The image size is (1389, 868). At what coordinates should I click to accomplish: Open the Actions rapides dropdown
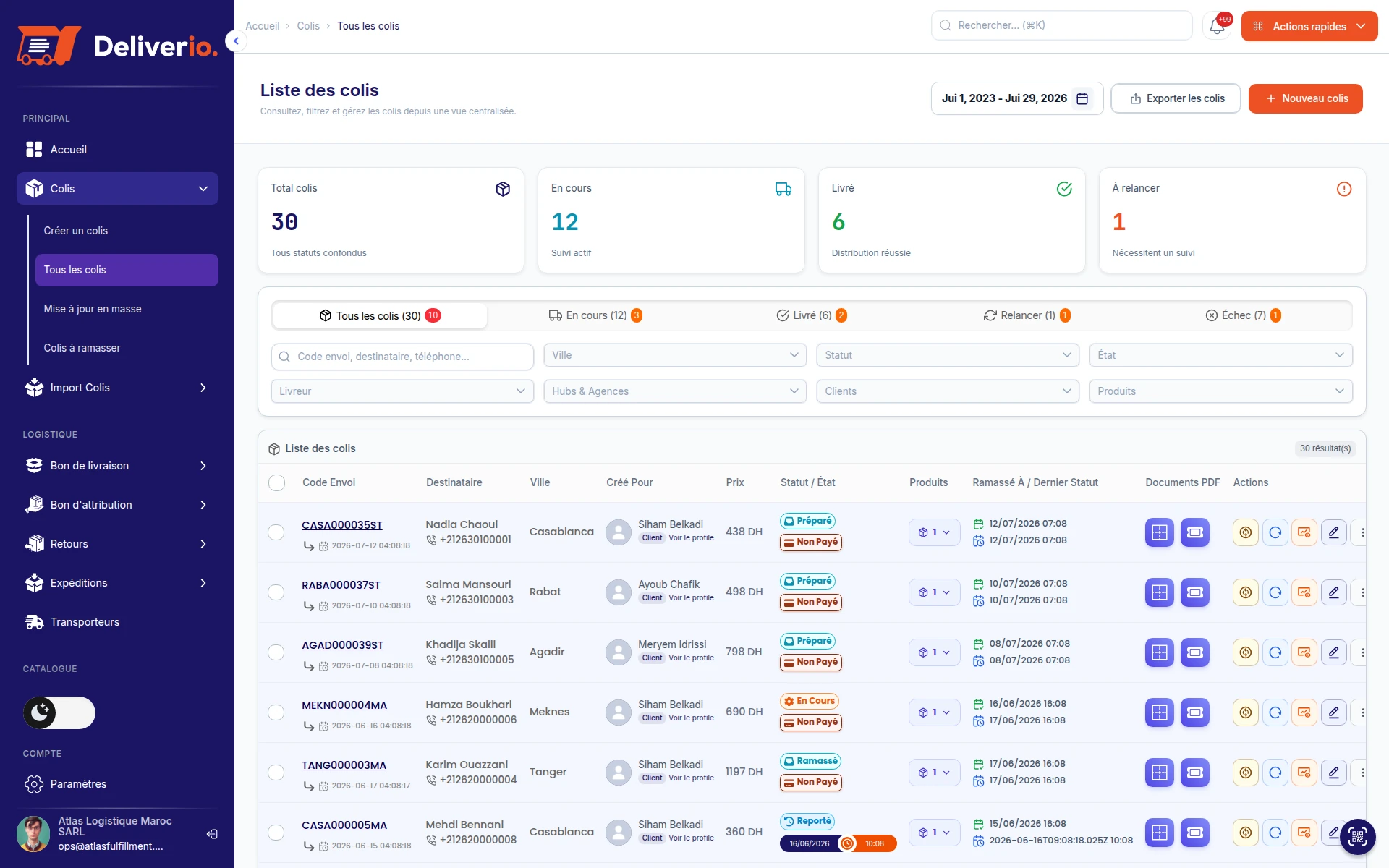(1309, 26)
